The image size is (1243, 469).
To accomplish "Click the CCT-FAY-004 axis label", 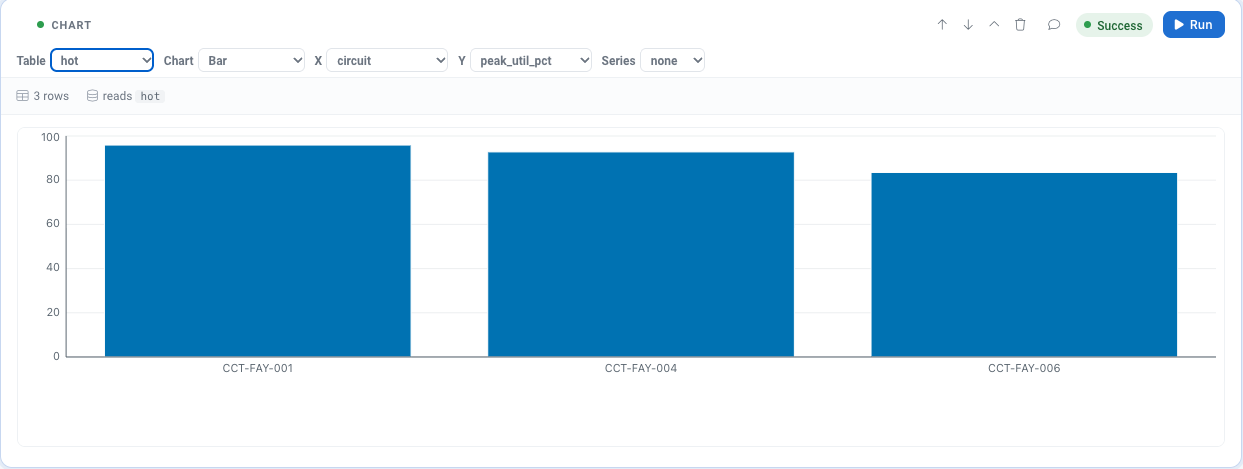I will (x=641, y=368).
